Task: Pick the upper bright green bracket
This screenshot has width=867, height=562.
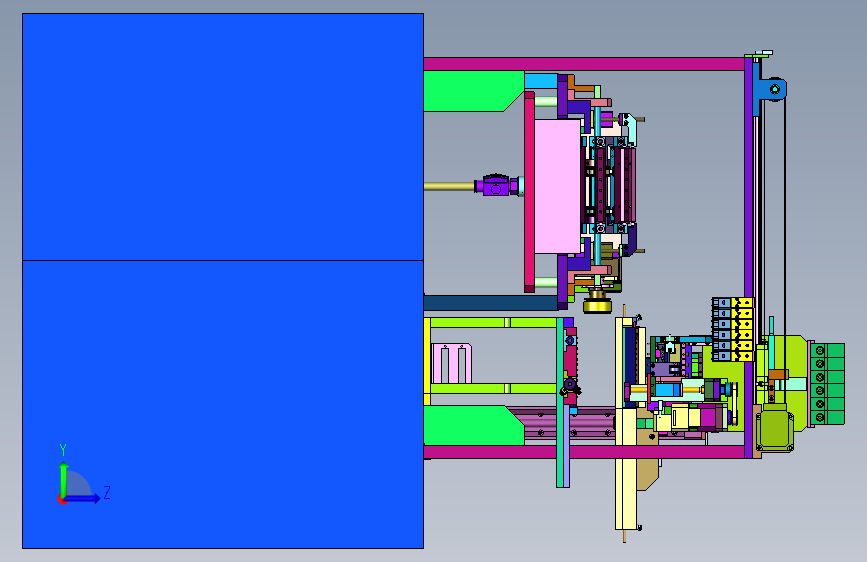Action: [x=471, y=91]
